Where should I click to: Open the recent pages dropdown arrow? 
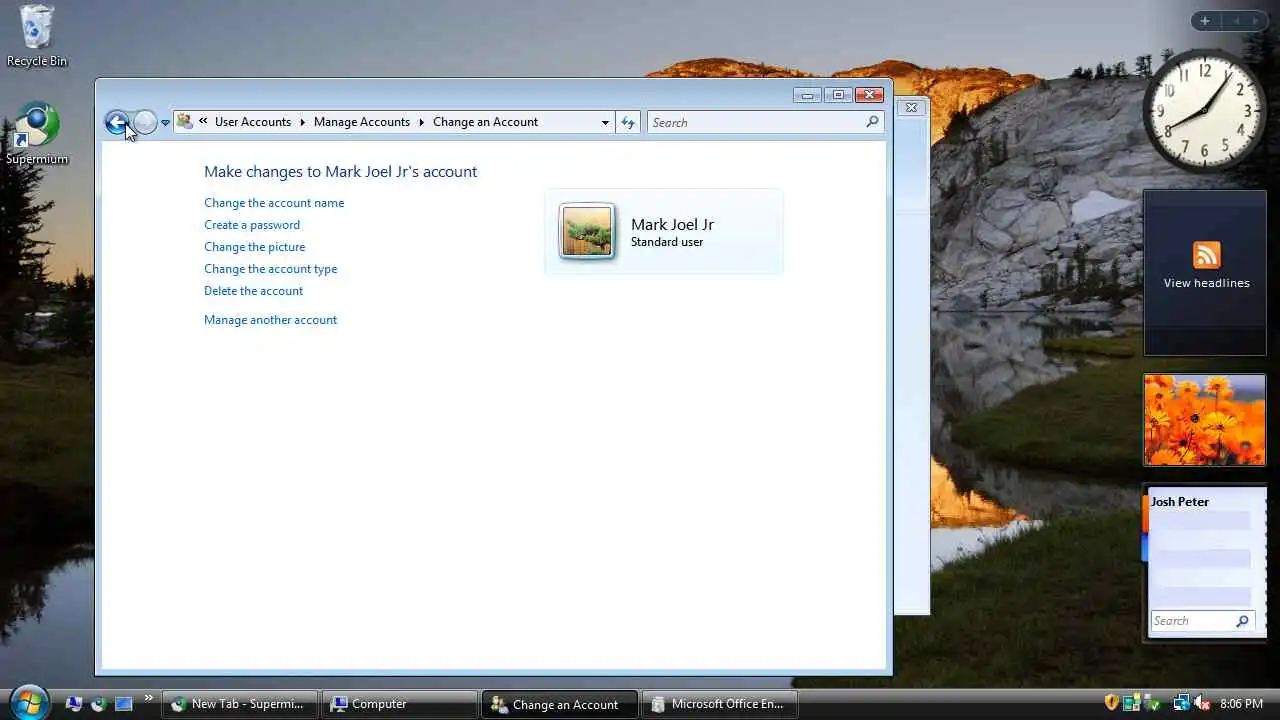pos(165,123)
